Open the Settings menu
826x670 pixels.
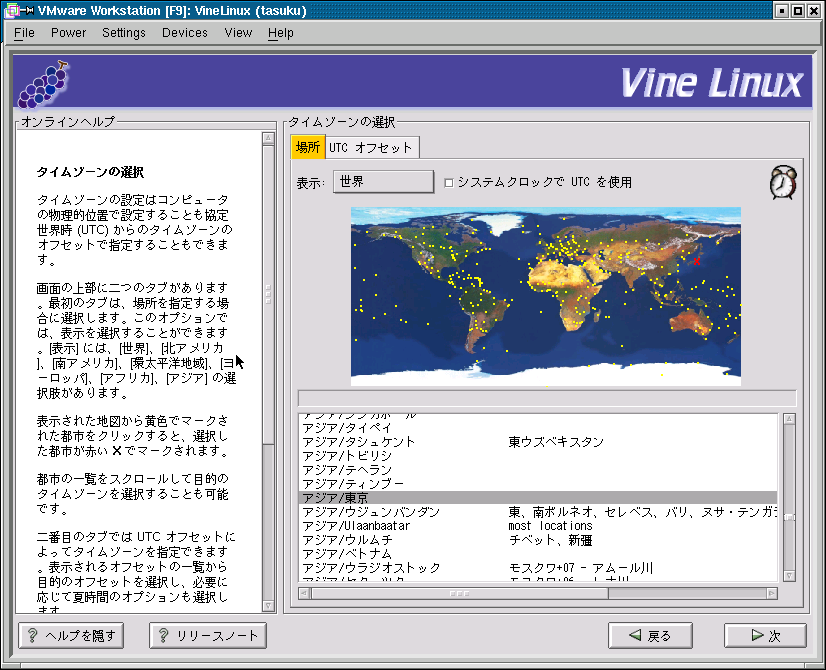pos(123,32)
